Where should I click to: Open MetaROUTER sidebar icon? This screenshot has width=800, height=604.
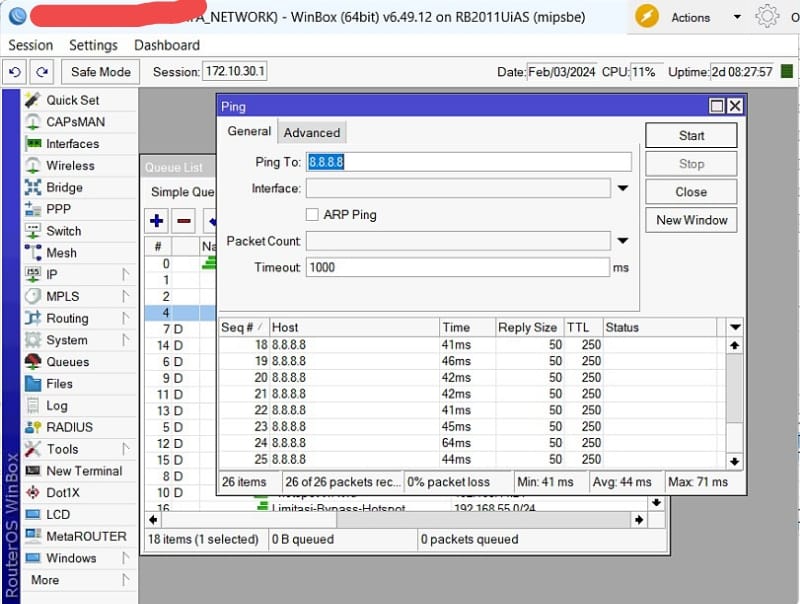pos(33,536)
